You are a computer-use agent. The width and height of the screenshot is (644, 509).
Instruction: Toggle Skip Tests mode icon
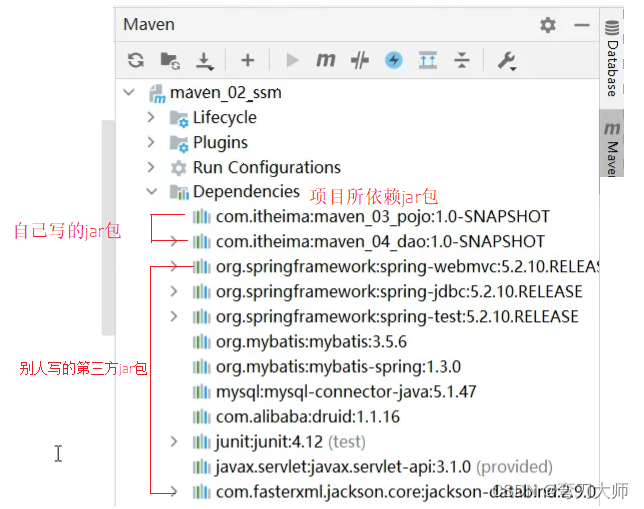[x=360, y=60]
